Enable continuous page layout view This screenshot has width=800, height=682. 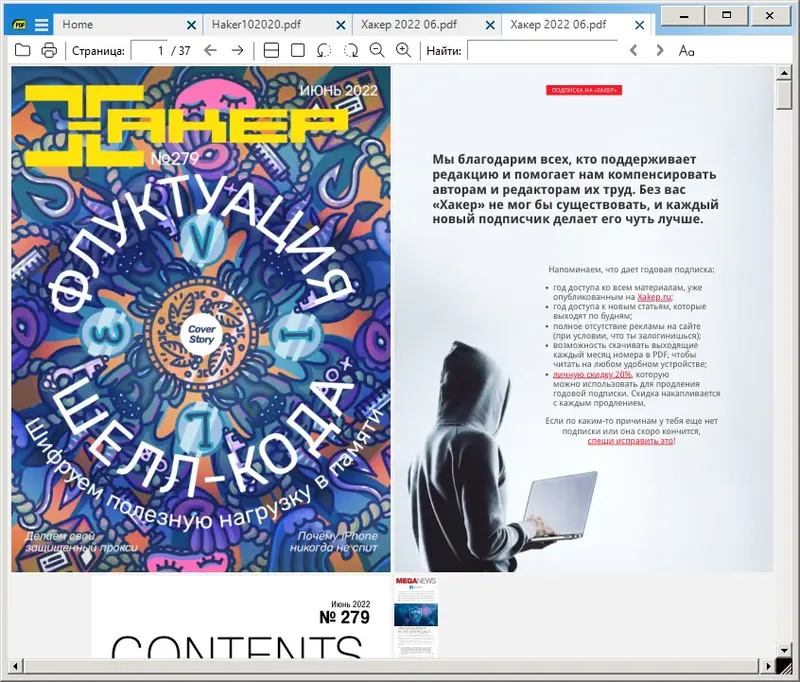click(270, 48)
